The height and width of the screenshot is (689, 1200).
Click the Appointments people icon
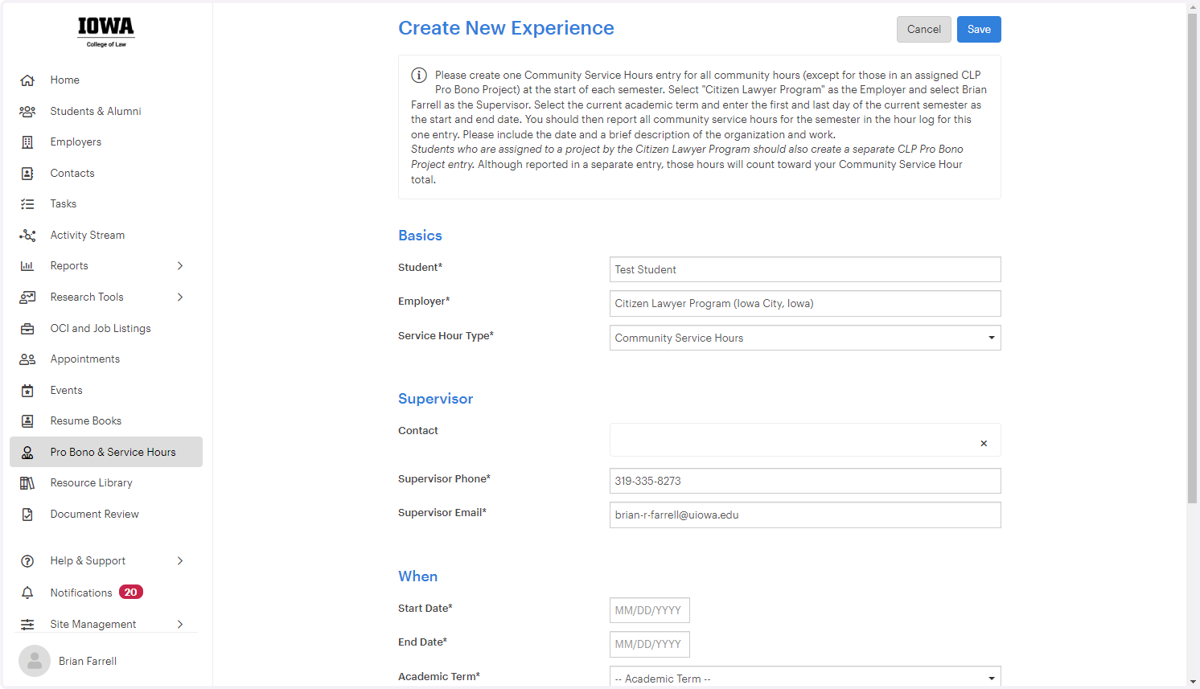[28, 359]
